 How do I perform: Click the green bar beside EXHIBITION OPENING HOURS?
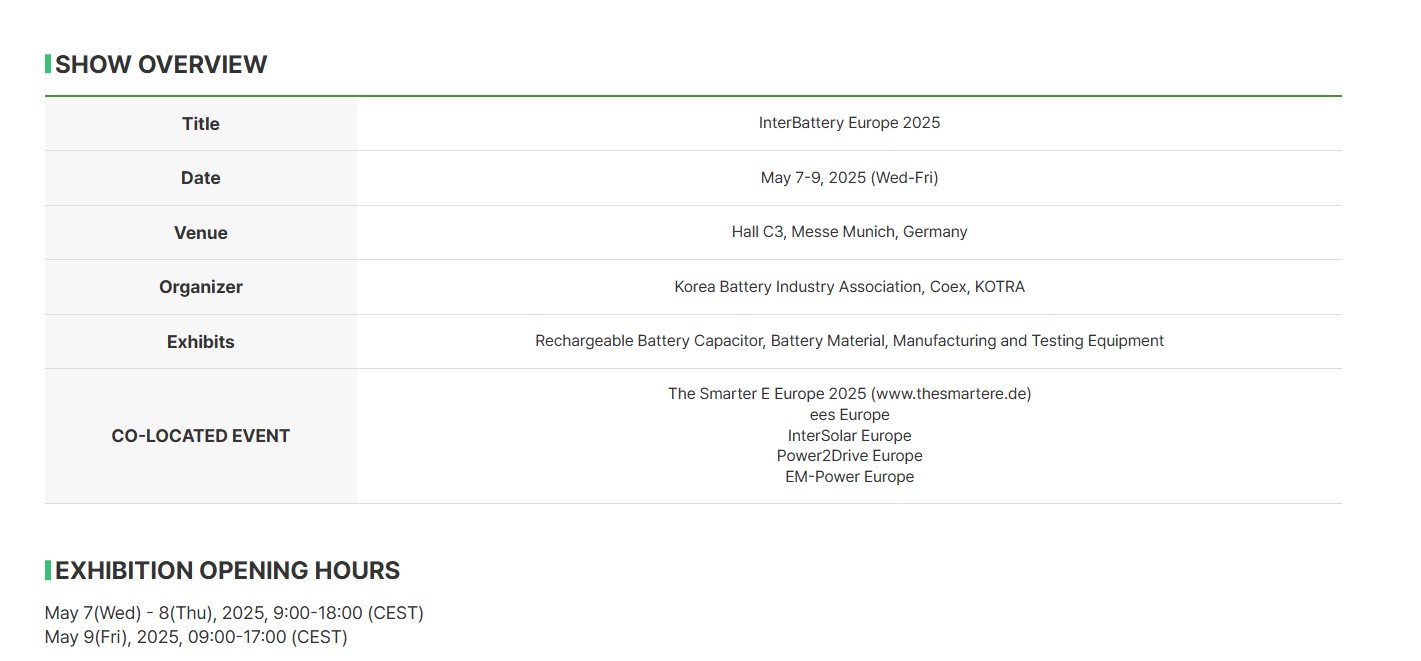48,570
